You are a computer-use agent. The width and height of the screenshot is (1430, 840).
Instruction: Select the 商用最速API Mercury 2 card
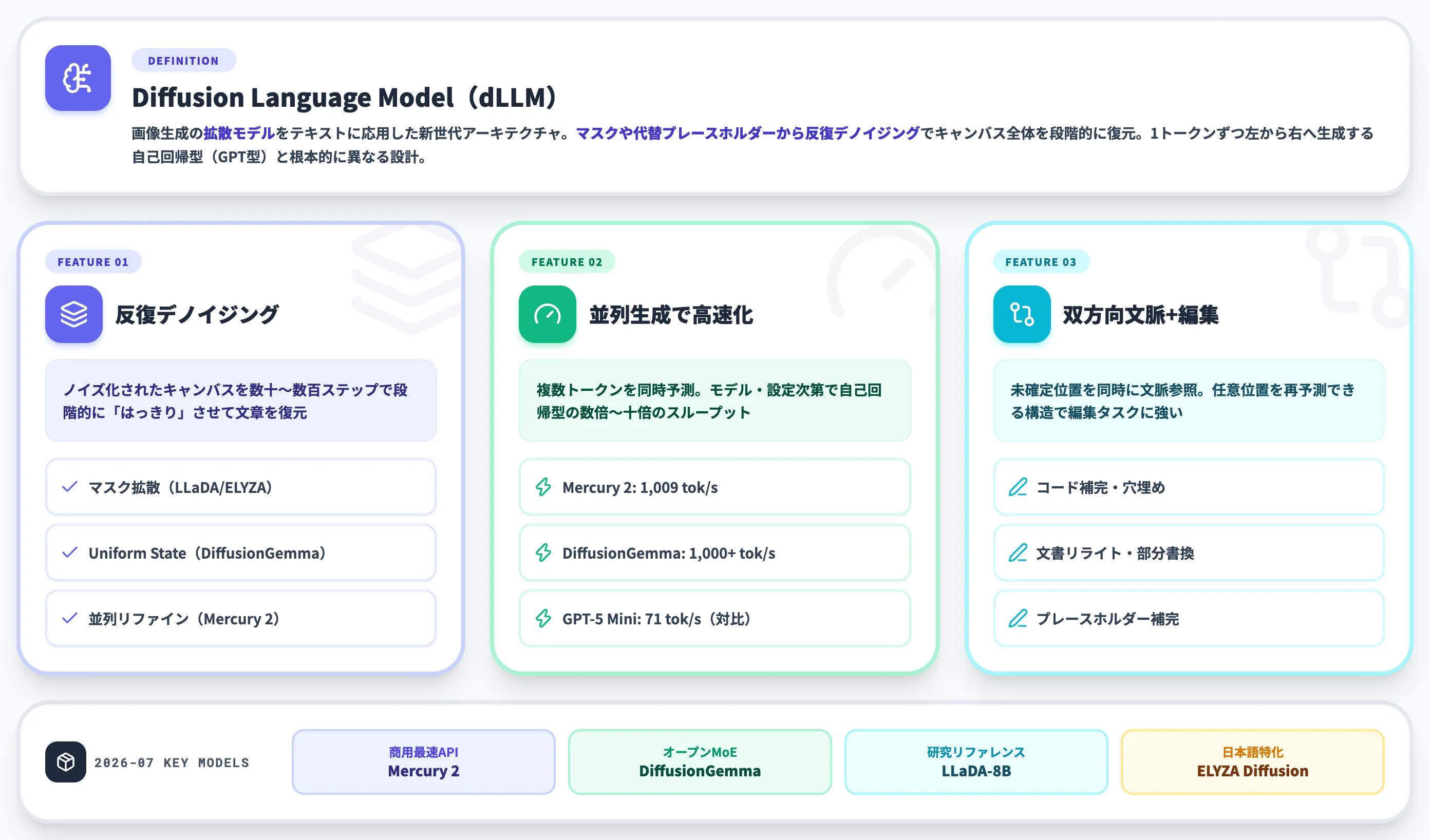pos(423,762)
